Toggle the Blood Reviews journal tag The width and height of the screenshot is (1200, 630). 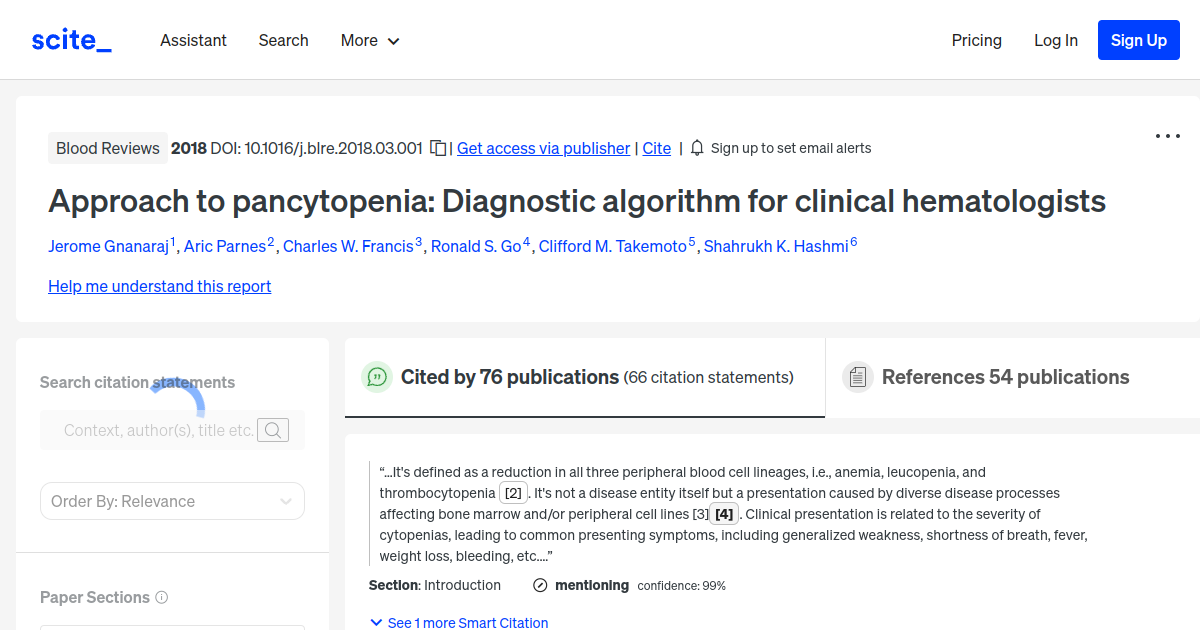point(108,147)
